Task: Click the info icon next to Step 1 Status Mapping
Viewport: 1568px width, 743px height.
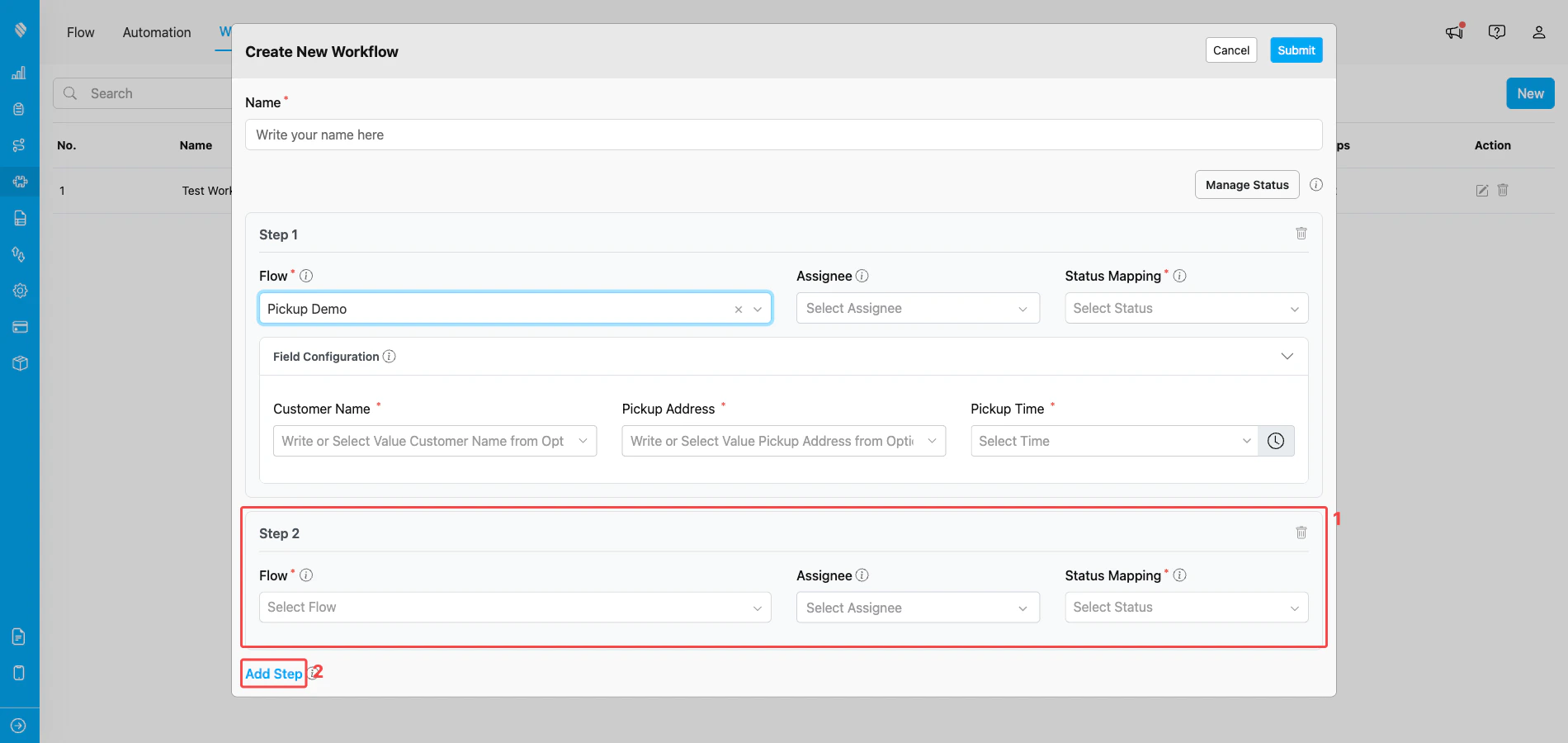Action: (x=1180, y=276)
